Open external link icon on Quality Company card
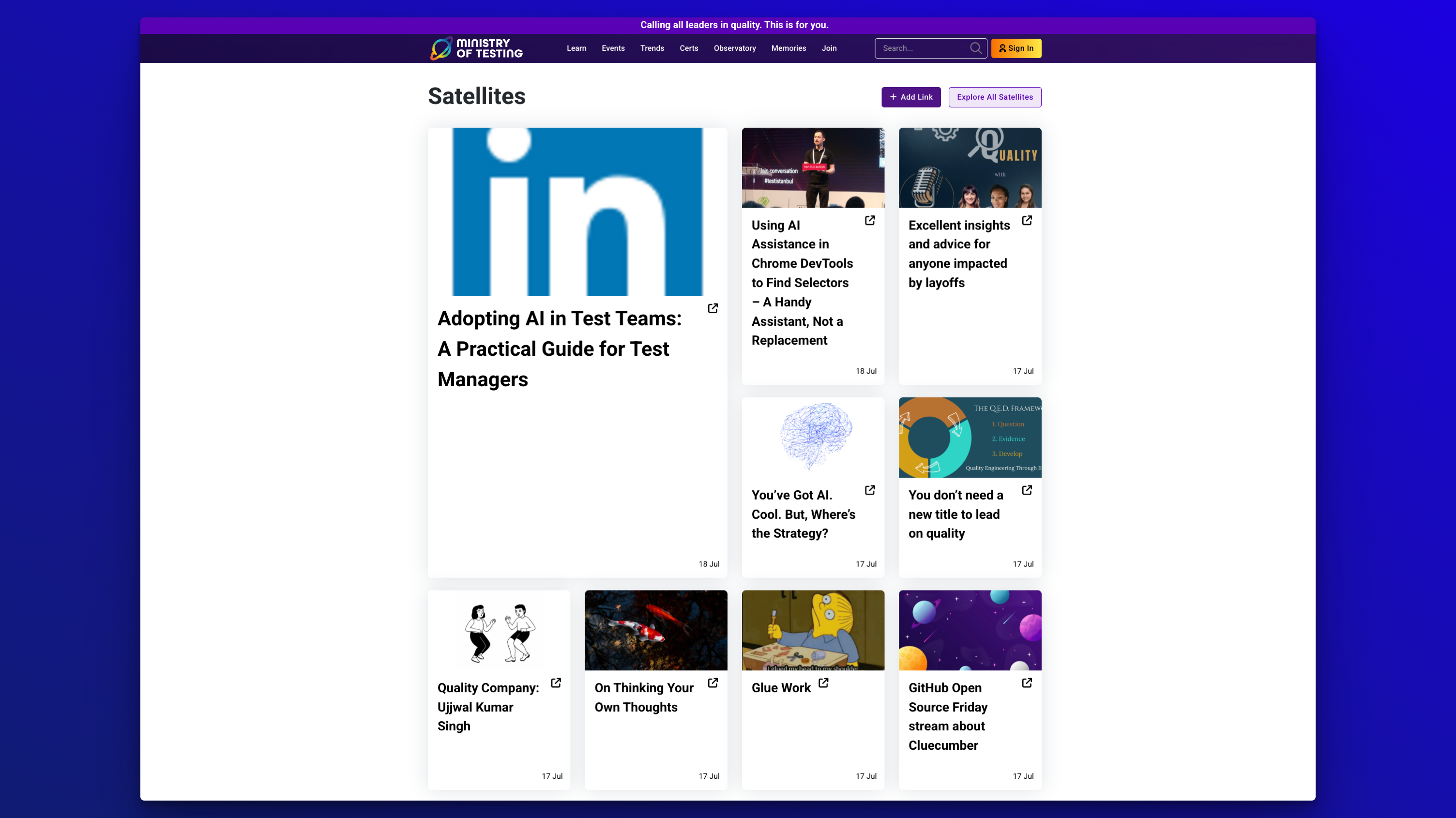 click(556, 683)
